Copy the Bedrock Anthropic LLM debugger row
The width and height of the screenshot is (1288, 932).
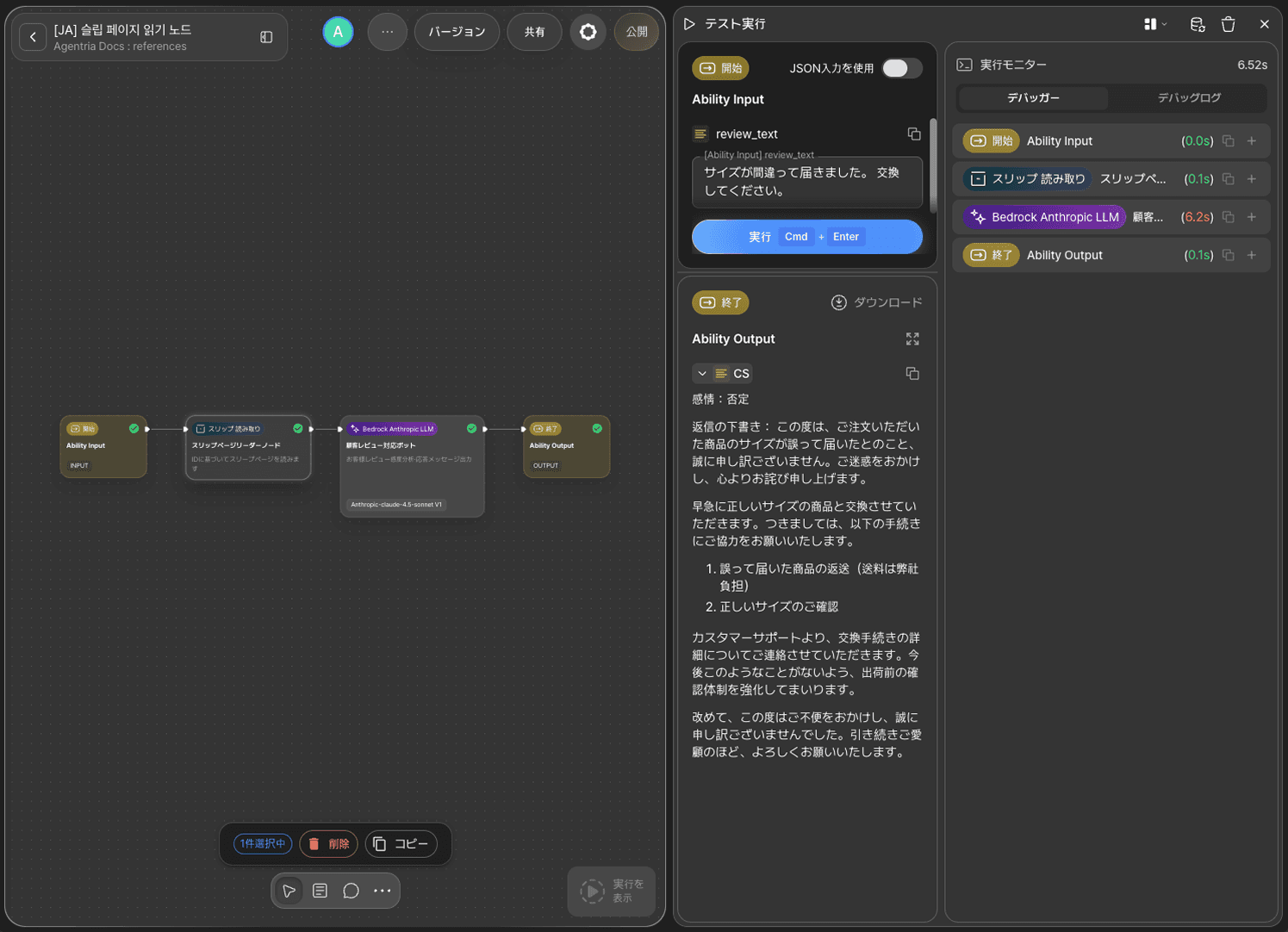(x=1229, y=217)
